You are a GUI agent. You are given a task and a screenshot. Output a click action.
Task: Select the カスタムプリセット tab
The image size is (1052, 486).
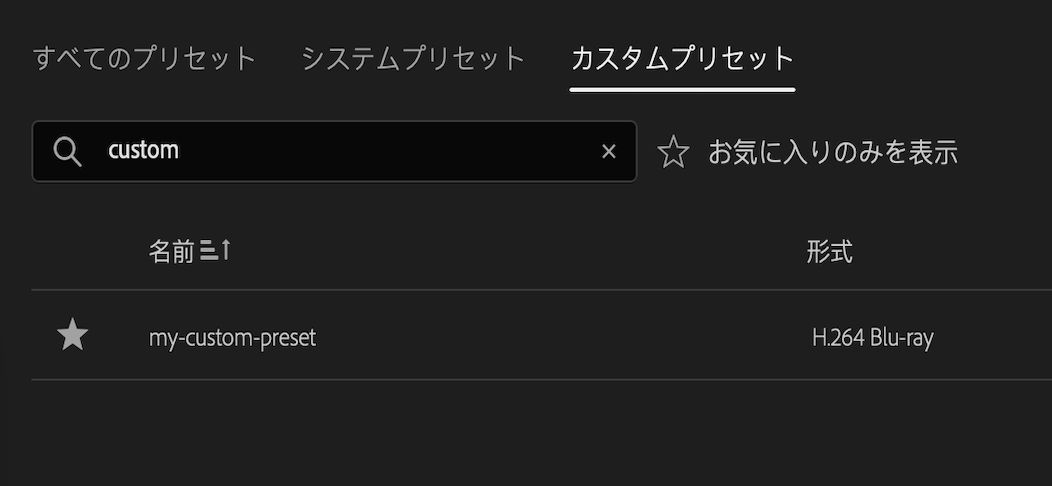(x=682, y=58)
